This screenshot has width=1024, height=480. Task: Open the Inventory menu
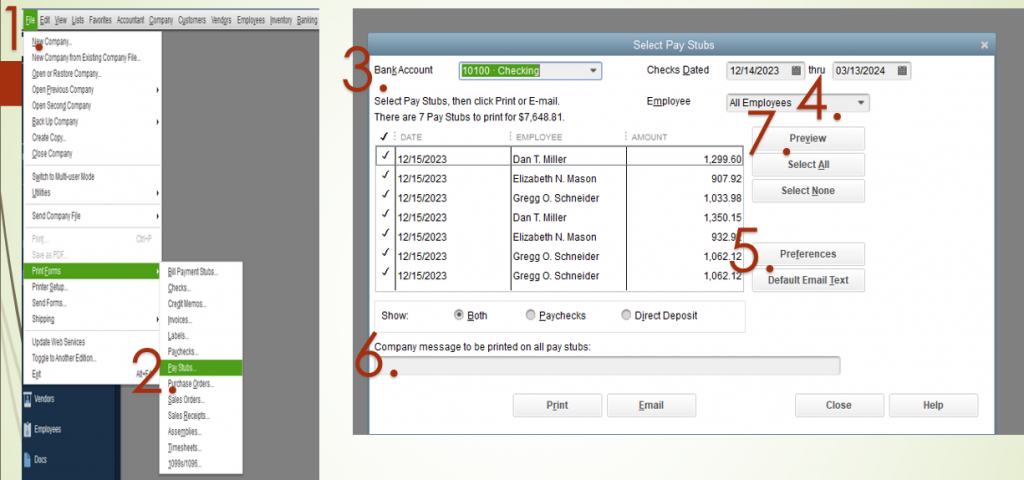point(281,20)
